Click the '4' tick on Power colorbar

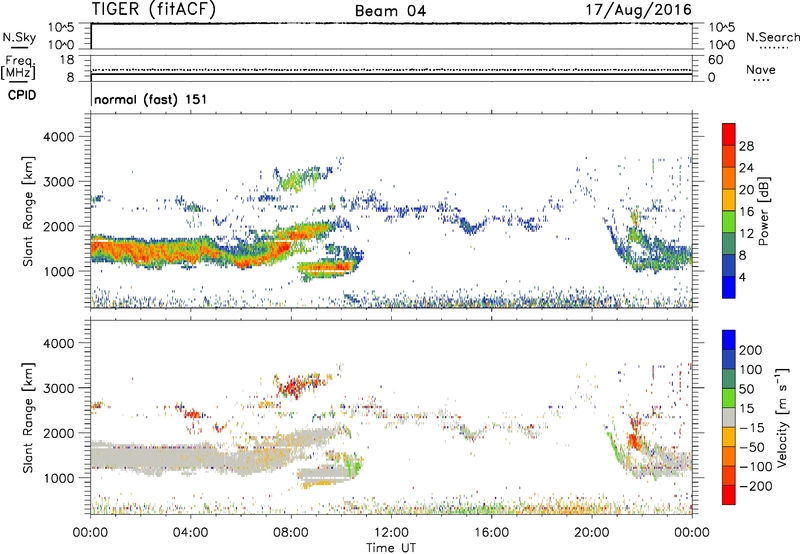click(x=742, y=277)
